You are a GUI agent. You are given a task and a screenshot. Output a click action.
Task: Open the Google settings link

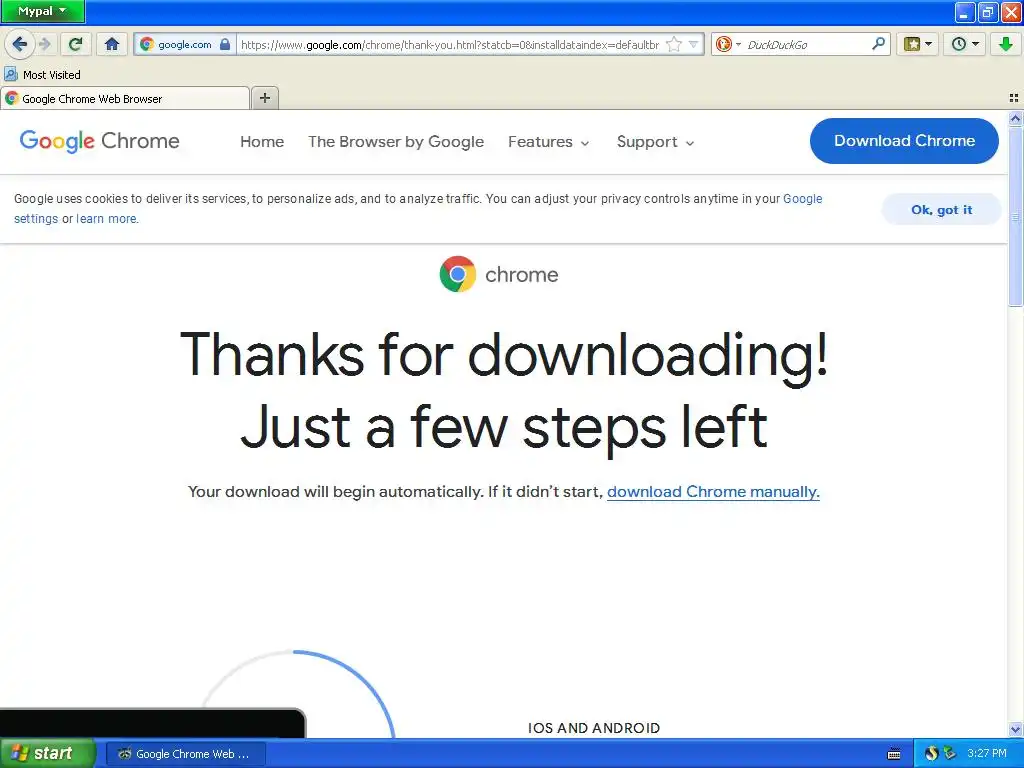(x=803, y=199)
